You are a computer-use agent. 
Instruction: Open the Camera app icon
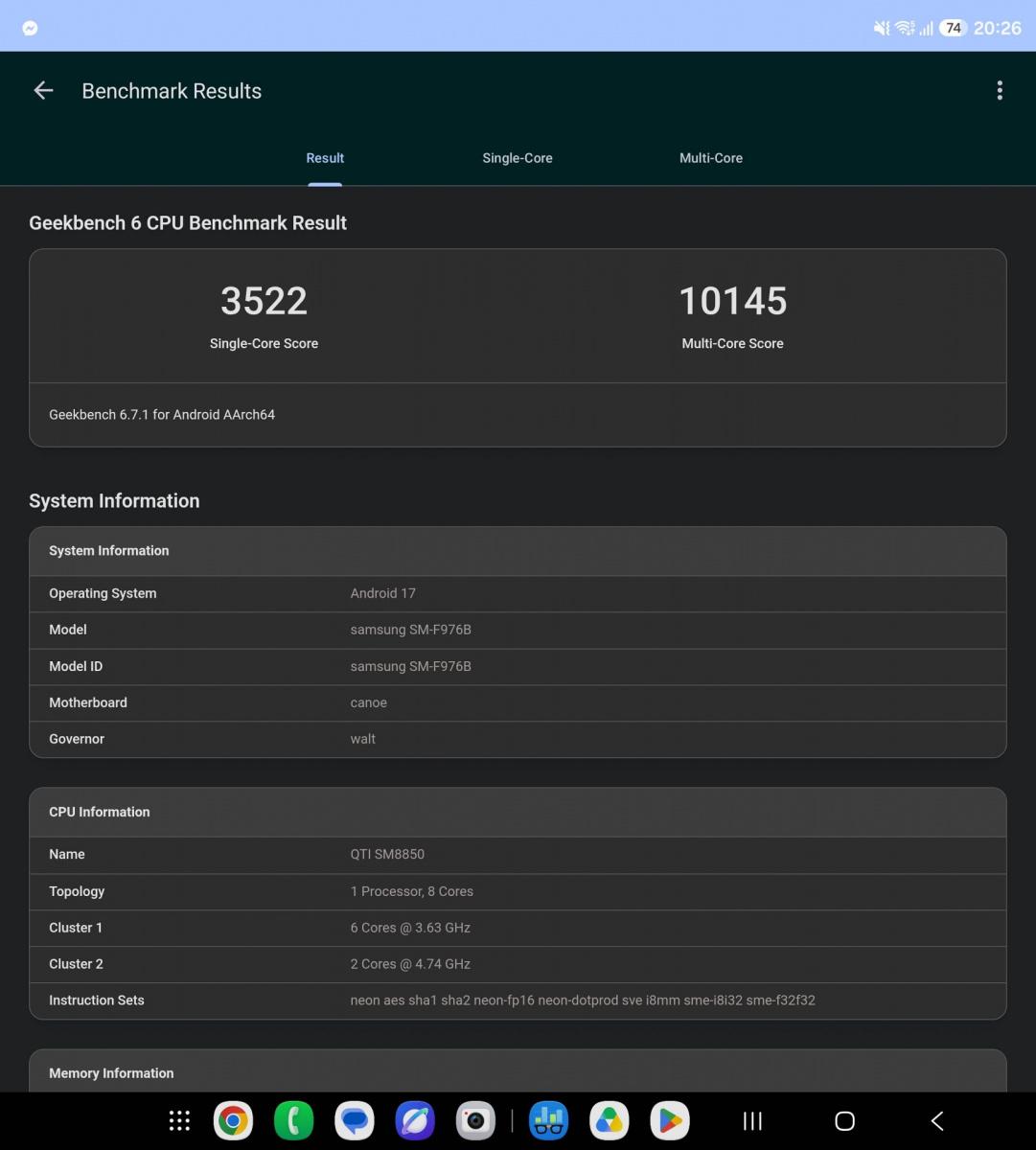[x=475, y=1120]
